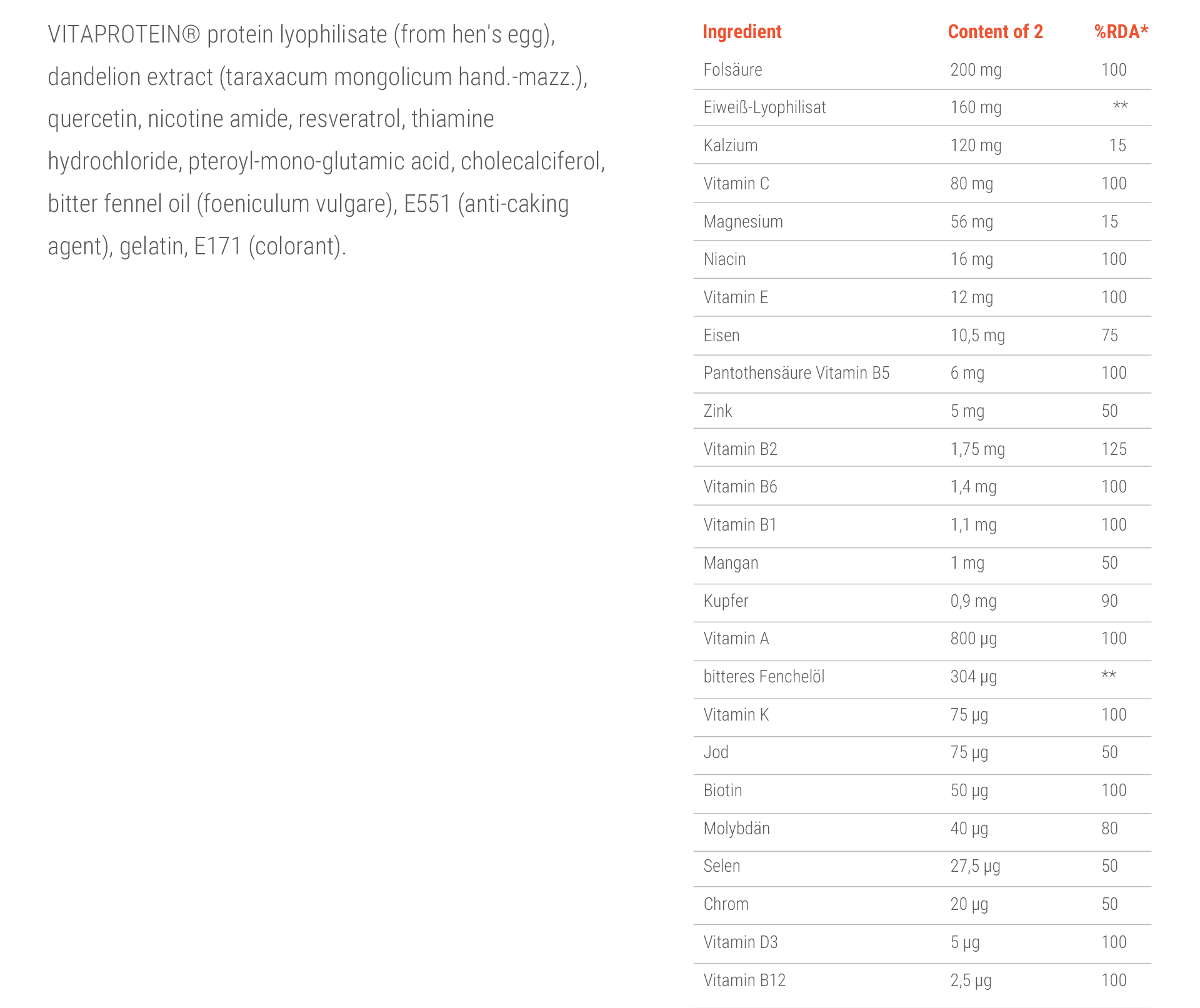The width and height of the screenshot is (1200, 1008).
Task: Select the Vitamin C row label
Action: [736, 184]
